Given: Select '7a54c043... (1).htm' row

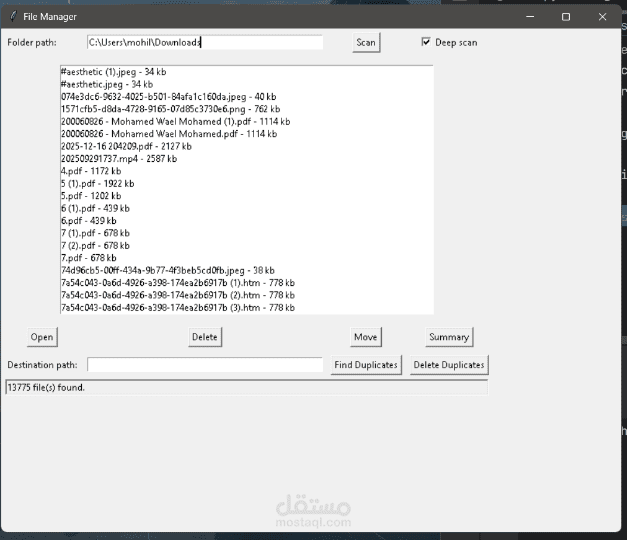Looking at the screenshot, I should click(x=247, y=283).
